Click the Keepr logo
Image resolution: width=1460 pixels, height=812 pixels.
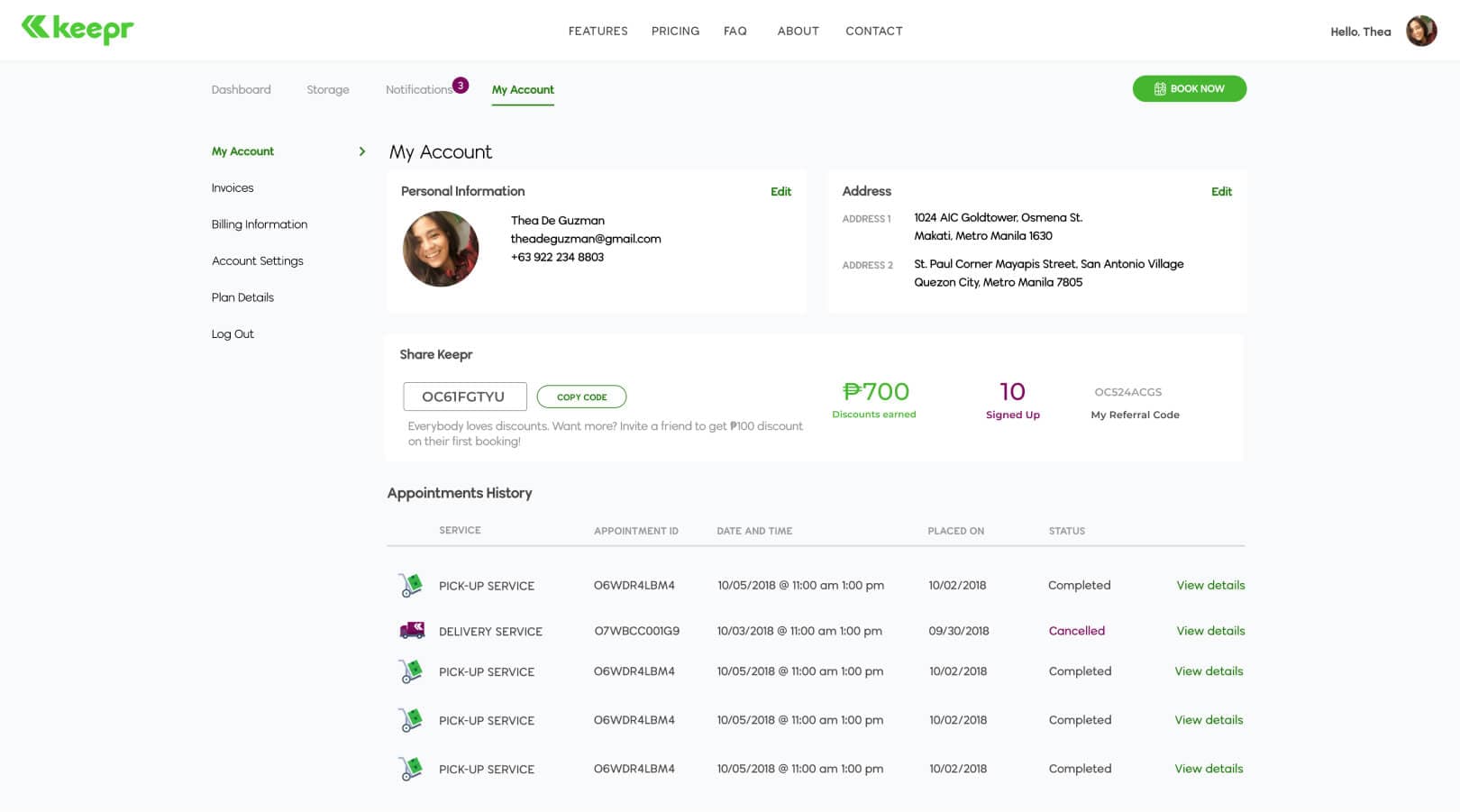click(78, 30)
